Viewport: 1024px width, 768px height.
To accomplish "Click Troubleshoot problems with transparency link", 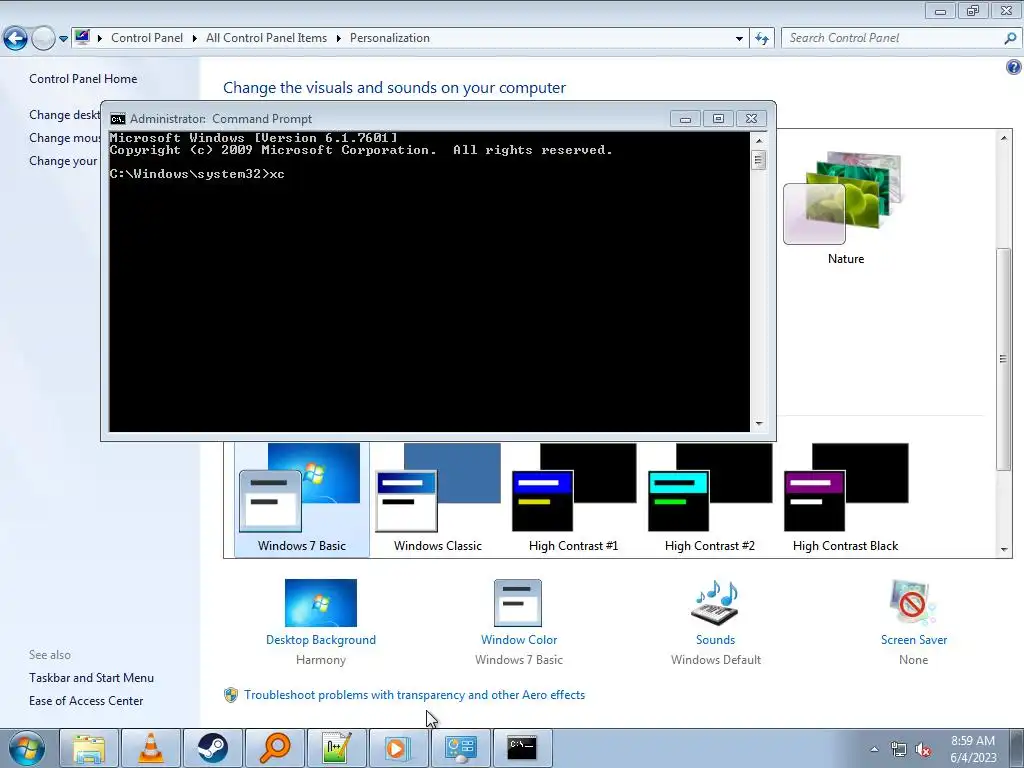I will [414, 695].
